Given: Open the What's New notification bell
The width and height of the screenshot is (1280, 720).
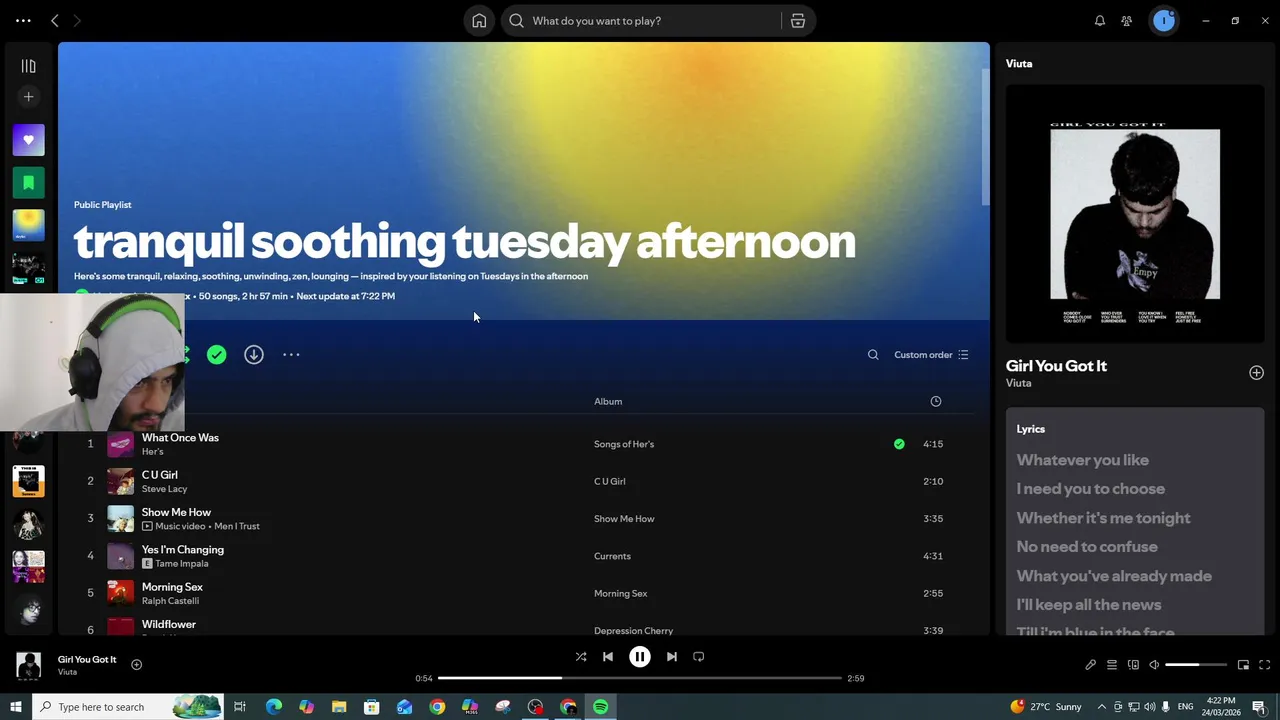Looking at the screenshot, I should pyautogui.click(x=1100, y=20).
